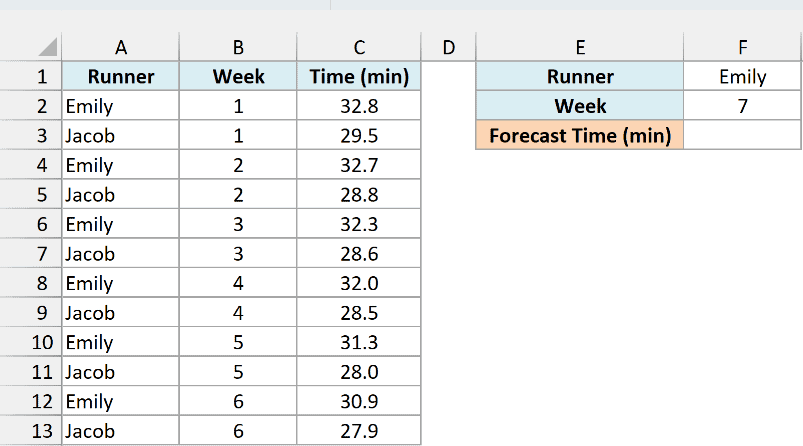
Task: Click the time value 32.0
Action: (359, 283)
